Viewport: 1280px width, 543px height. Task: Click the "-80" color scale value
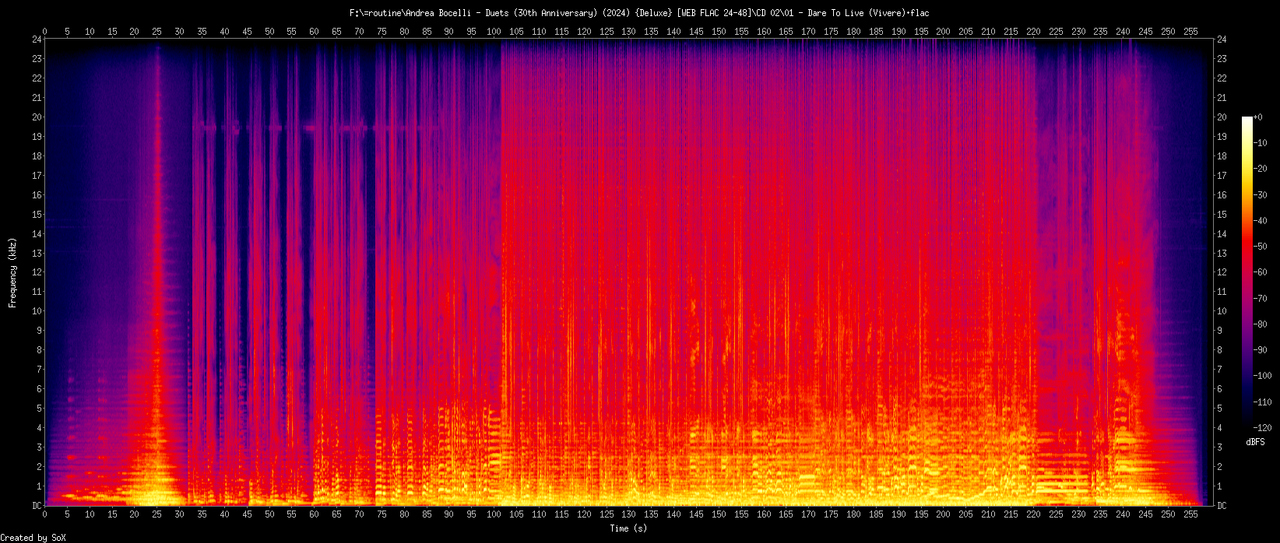pos(1262,325)
